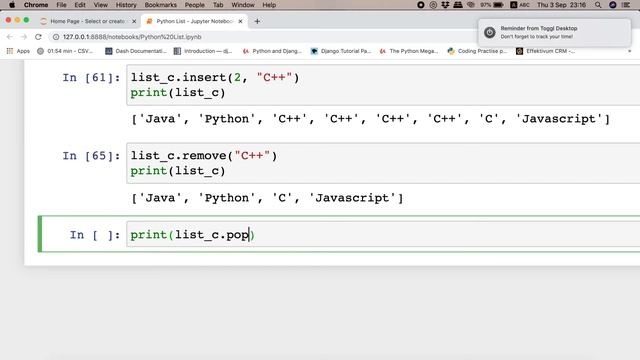This screenshot has height=360, width=640.
Task: Show hidden bookmarks overflow chevron
Action: point(629,51)
